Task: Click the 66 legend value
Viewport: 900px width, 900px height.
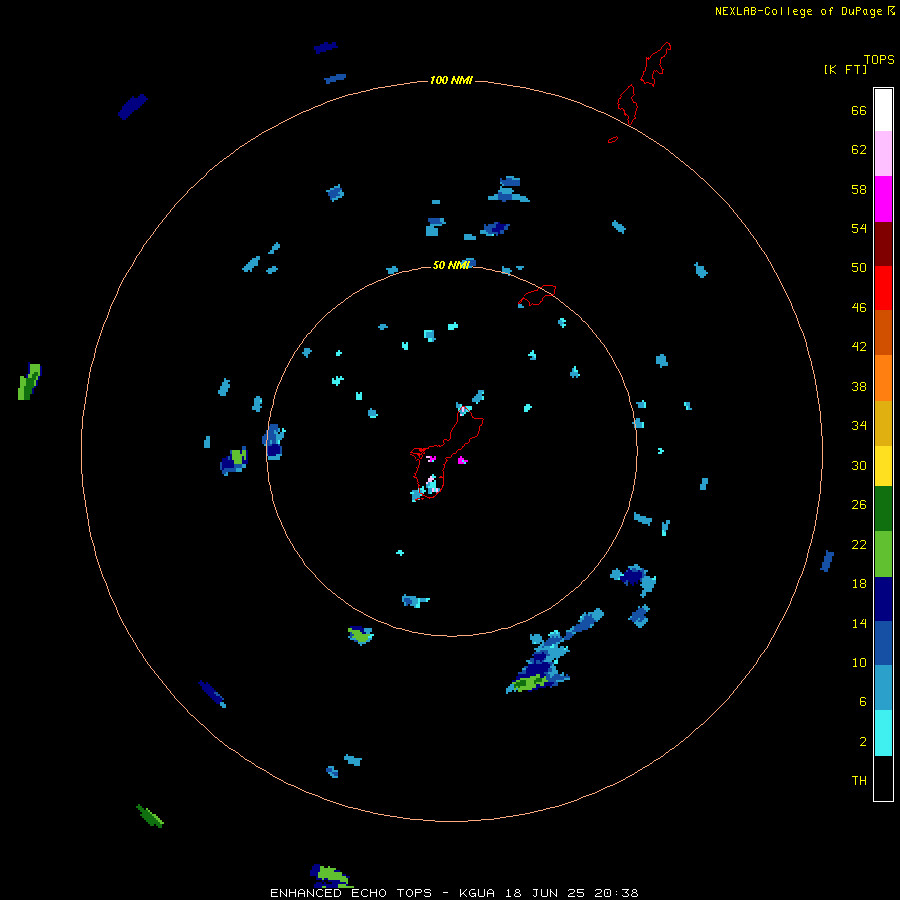Action: (859, 110)
